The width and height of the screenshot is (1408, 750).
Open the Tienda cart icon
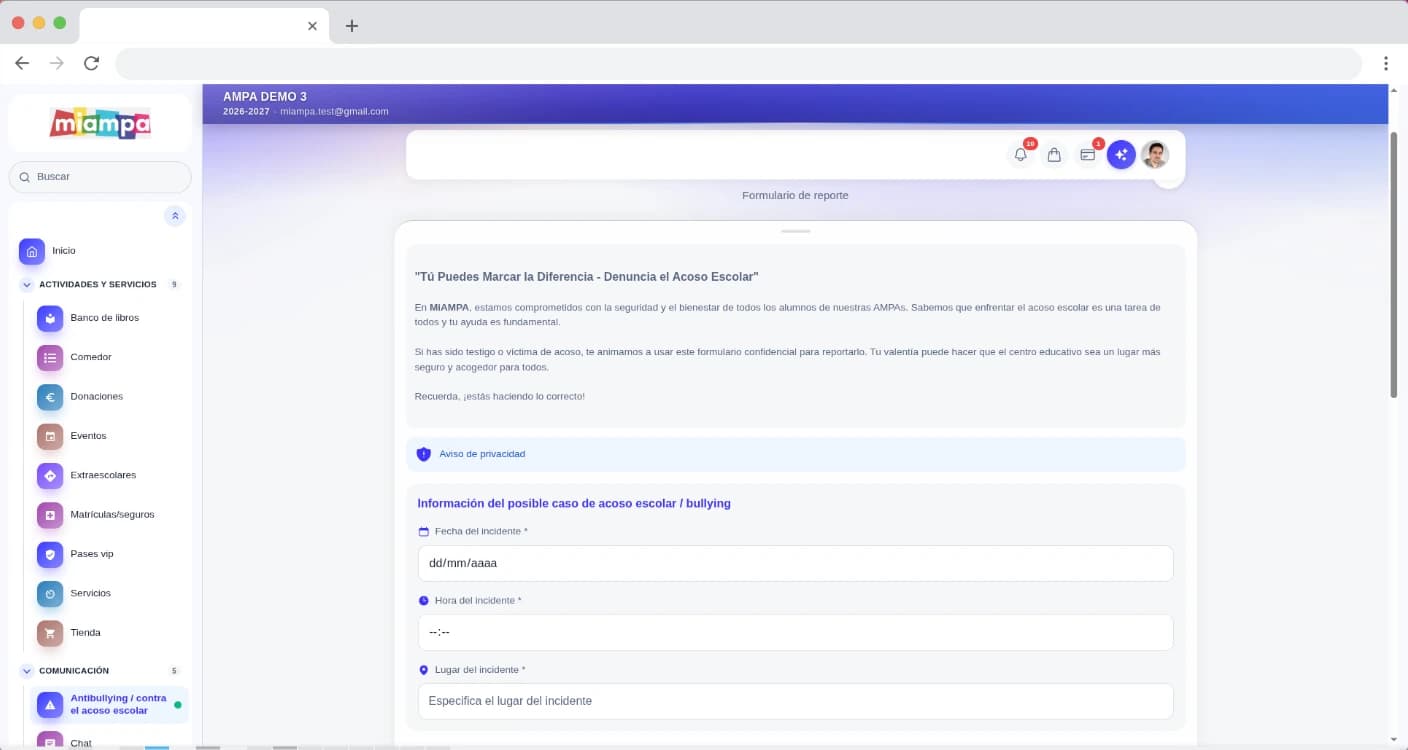click(x=50, y=633)
